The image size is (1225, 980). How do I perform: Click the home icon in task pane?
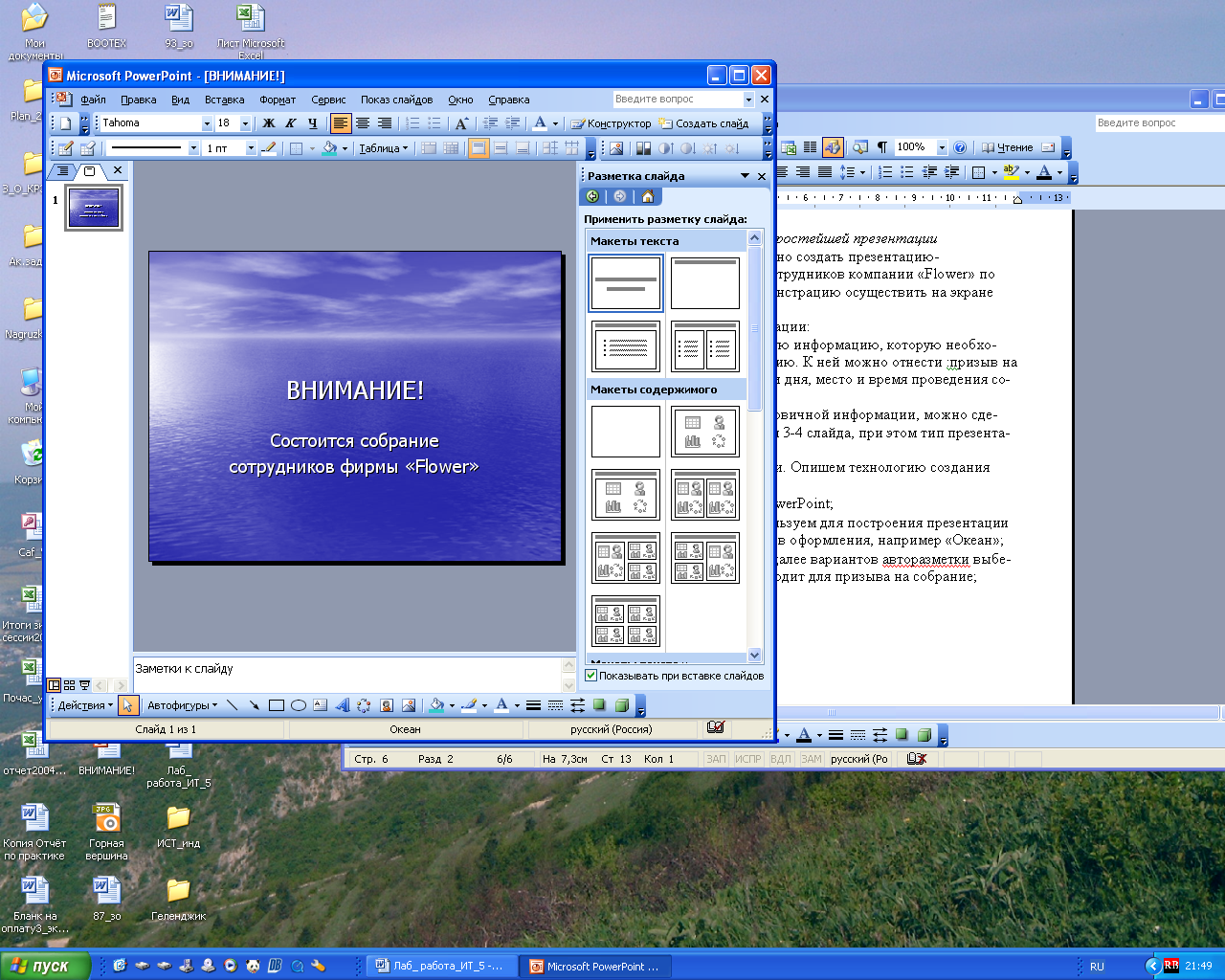(648, 196)
